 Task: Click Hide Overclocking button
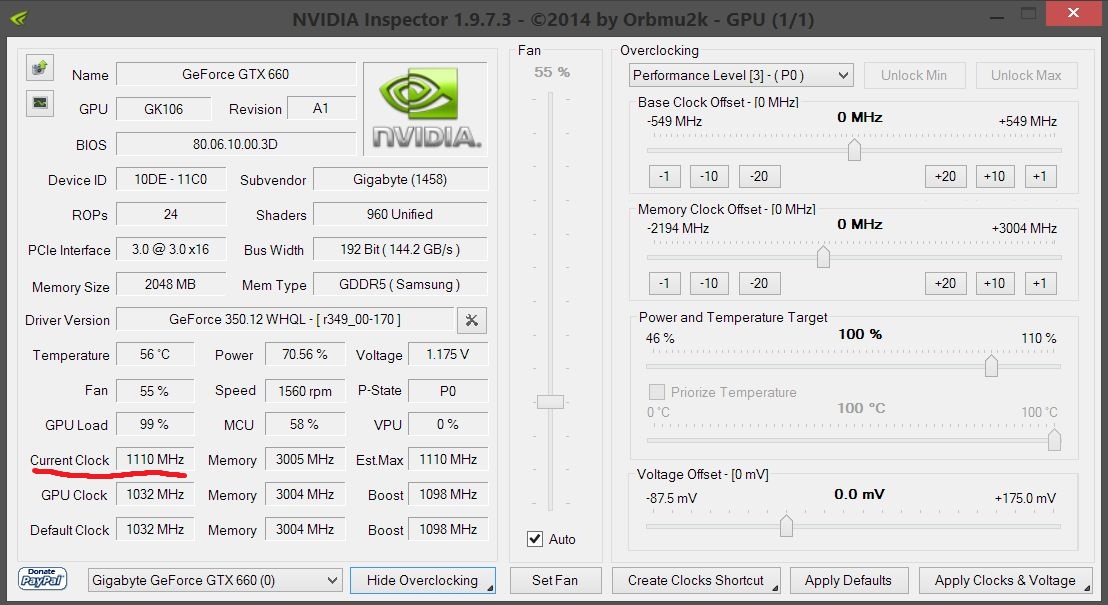pos(423,580)
